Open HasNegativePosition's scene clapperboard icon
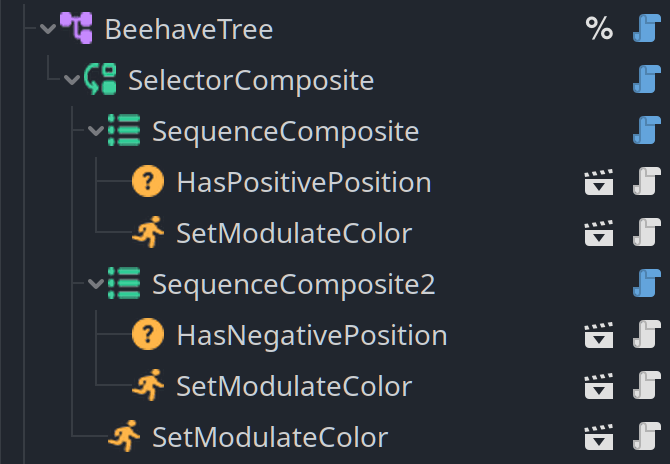 point(599,335)
